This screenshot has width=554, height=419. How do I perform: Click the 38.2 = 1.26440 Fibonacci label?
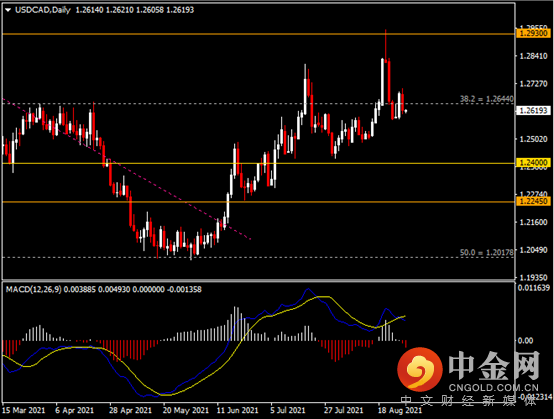tap(487, 99)
